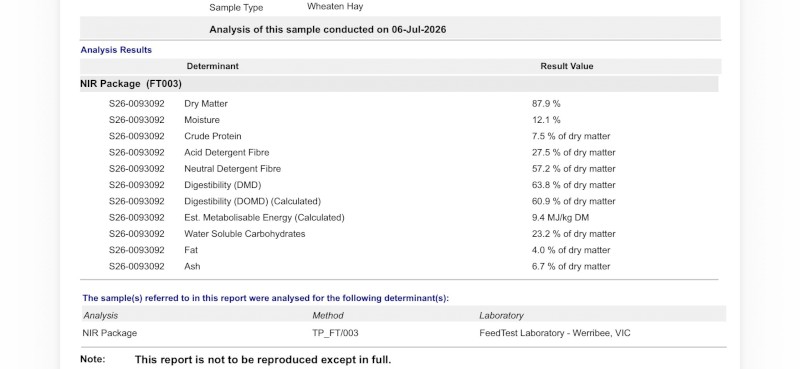Select the 'Neutral Detergent Fibre' determinant
The width and height of the screenshot is (800, 369).
[233, 169]
